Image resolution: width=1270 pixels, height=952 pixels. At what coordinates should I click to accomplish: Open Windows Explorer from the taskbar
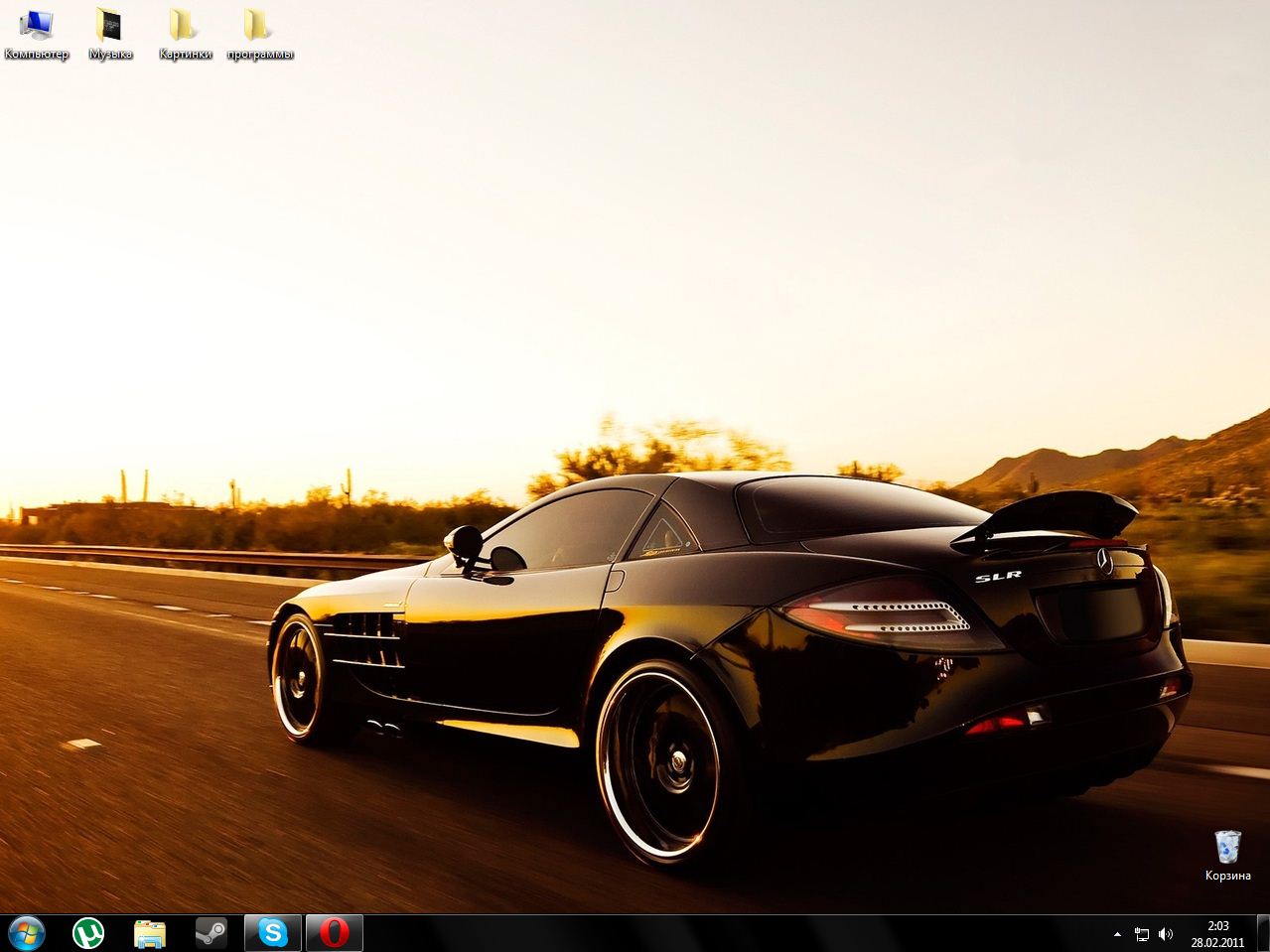150,933
